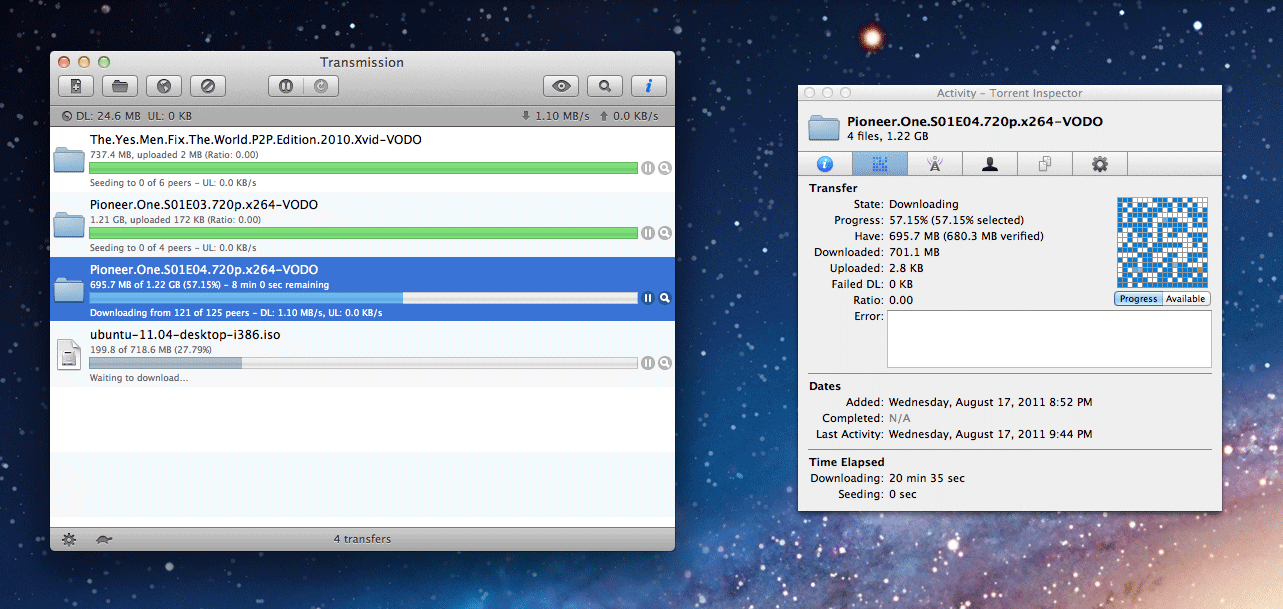Image resolution: width=1283 pixels, height=609 pixels.
Task: Resume the ubuntu-11.04 torrent
Action: [648, 363]
